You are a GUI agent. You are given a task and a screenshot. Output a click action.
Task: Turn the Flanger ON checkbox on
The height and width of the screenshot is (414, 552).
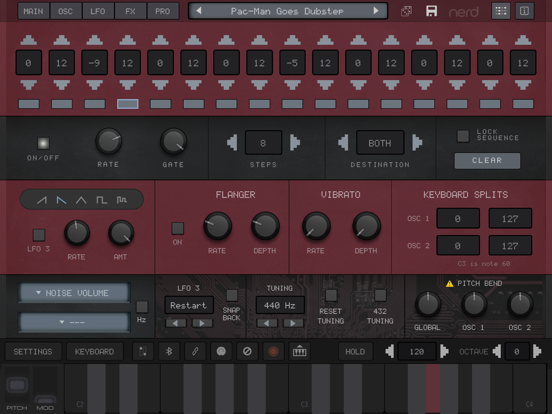tap(177, 228)
